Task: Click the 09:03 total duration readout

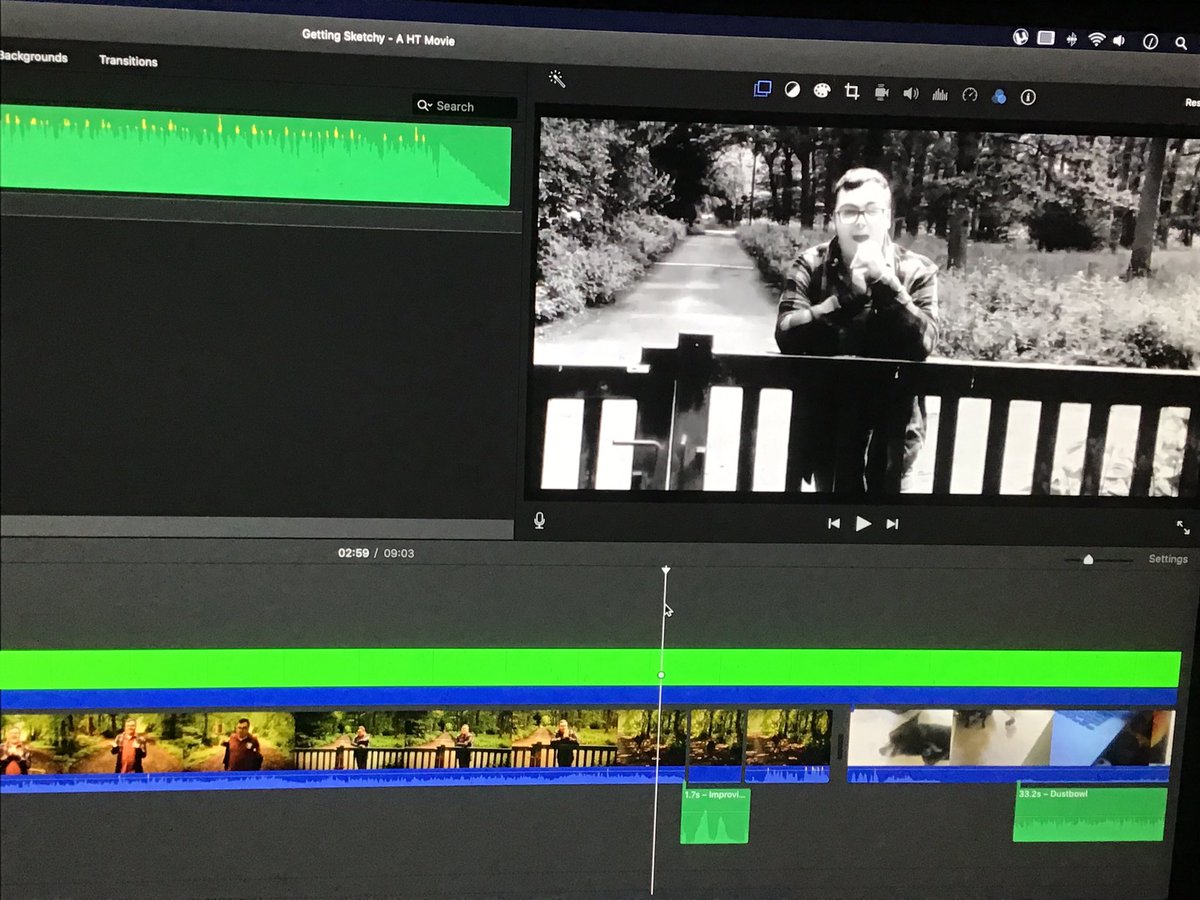Action: click(x=398, y=553)
